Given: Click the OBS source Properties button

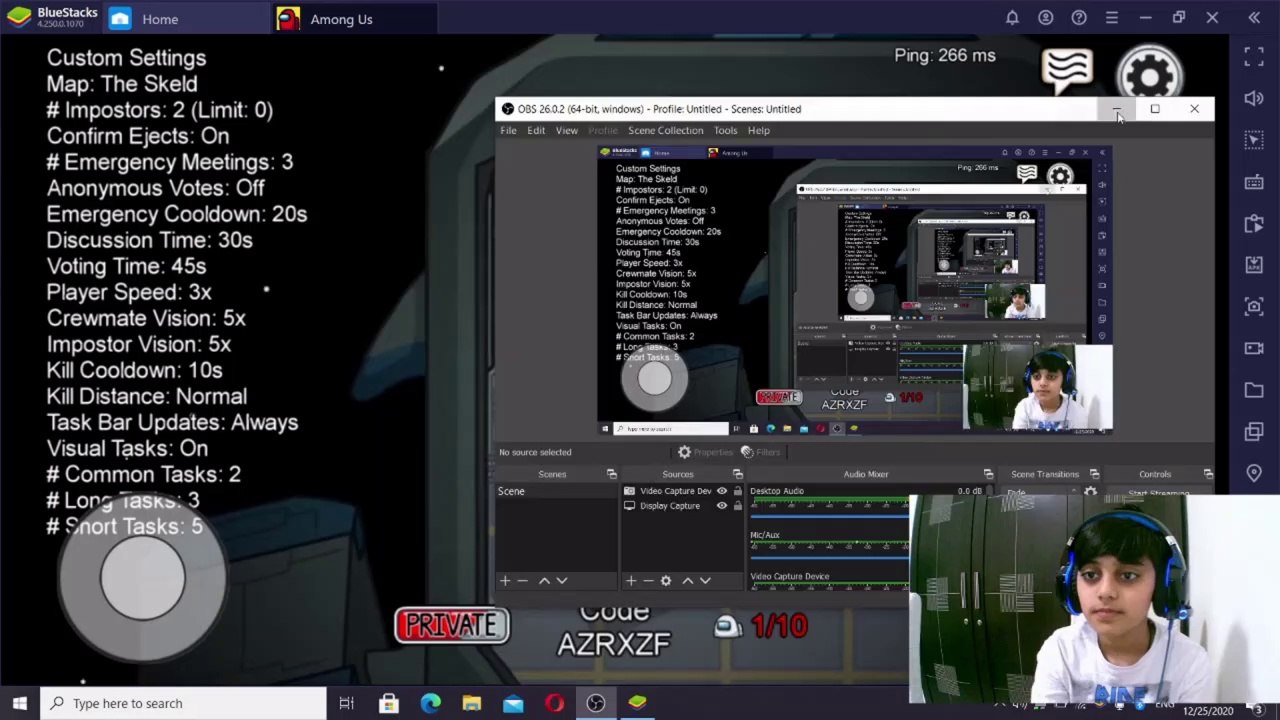Looking at the screenshot, I should click(705, 452).
